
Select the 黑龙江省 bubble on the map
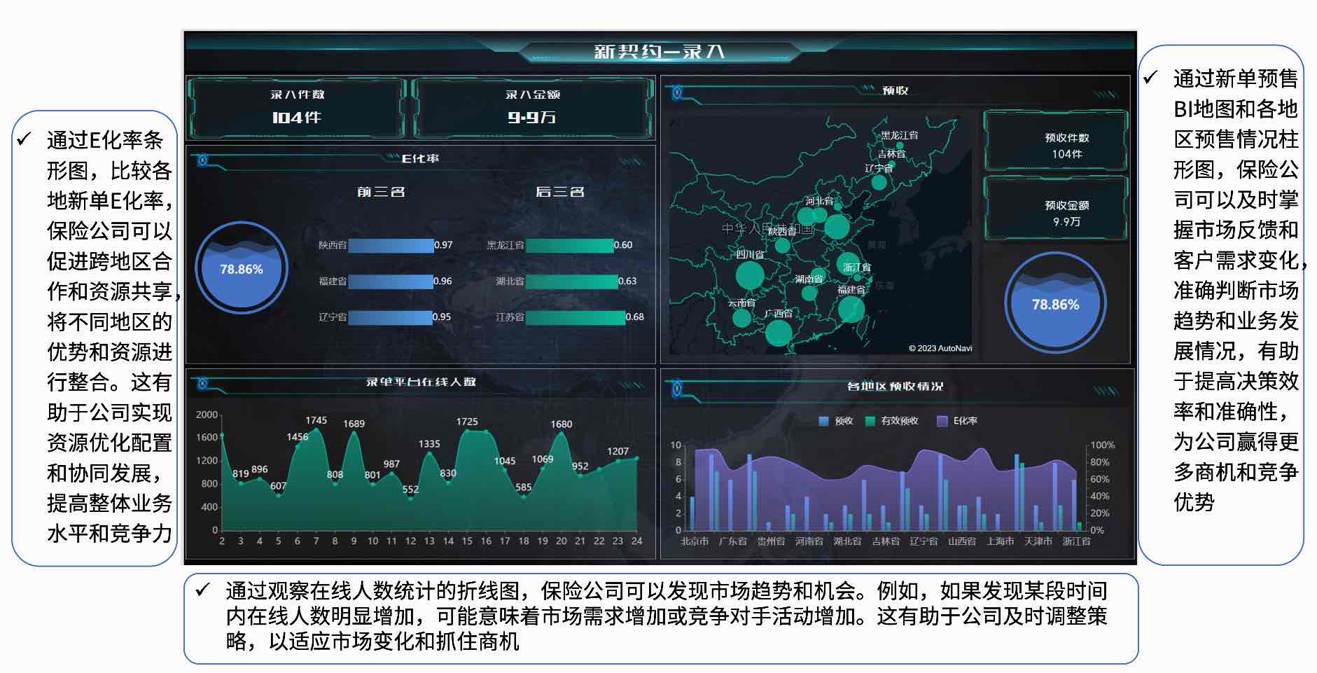point(899,146)
